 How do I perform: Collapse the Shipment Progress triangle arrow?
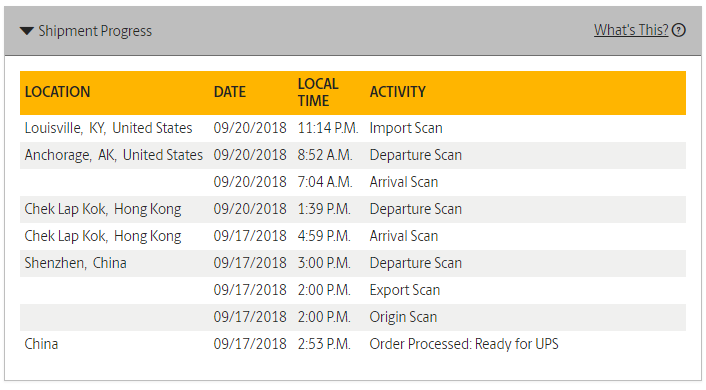[27, 31]
